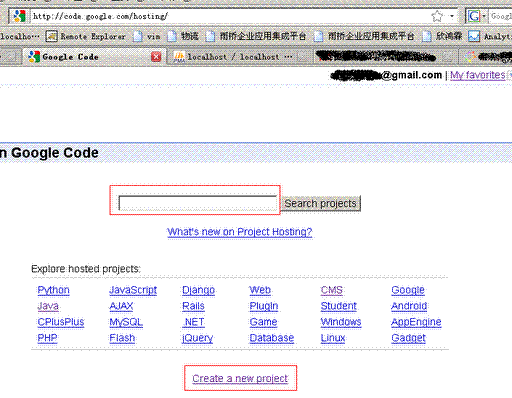Open the second 雨桥企业应用集成平台 bookmark

(x=364, y=36)
